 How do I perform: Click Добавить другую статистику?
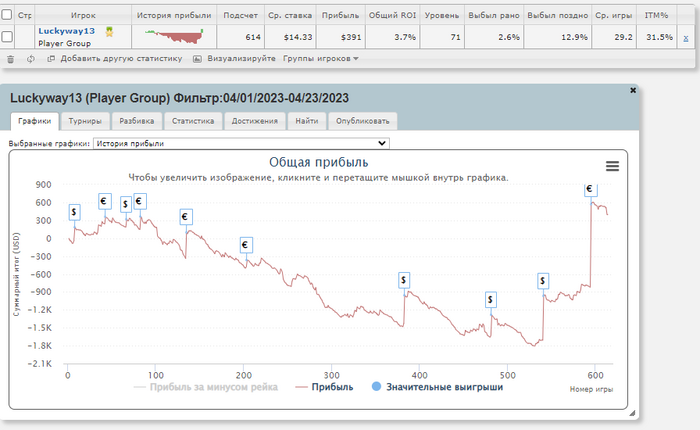coord(121,58)
